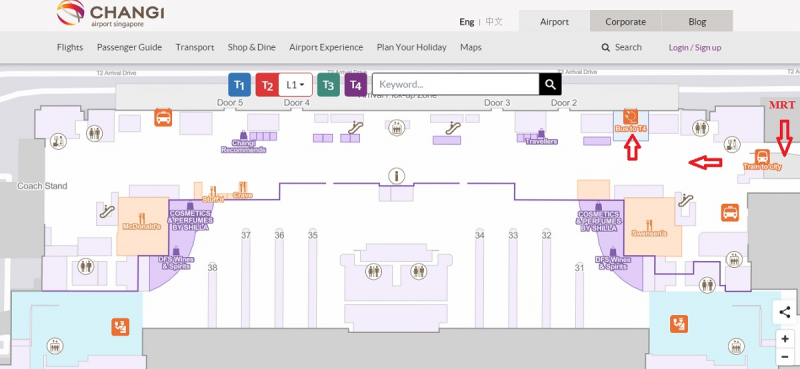This screenshot has width=800, height=369.
Task: Select the Stuff'd dining icon
Action: tap(213, 191)
